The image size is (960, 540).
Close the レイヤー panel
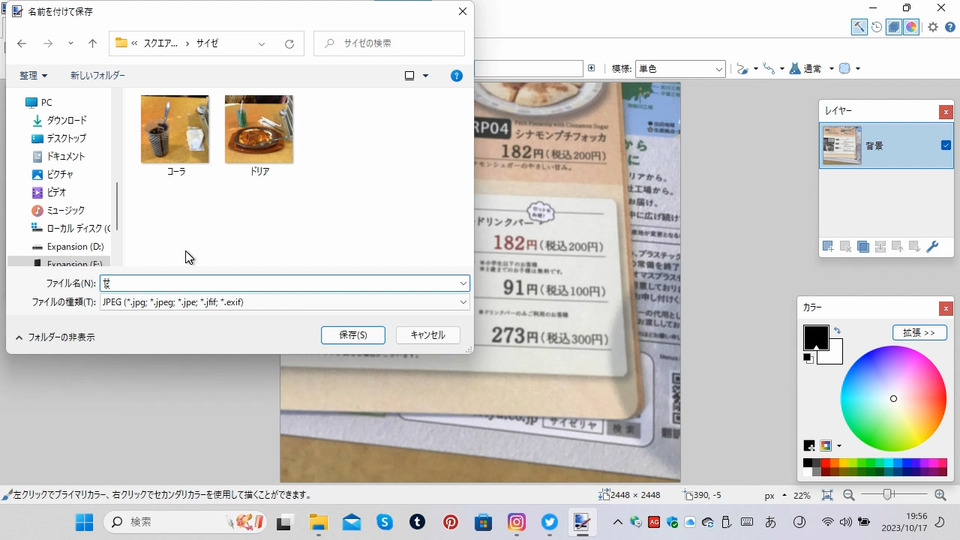946,111
